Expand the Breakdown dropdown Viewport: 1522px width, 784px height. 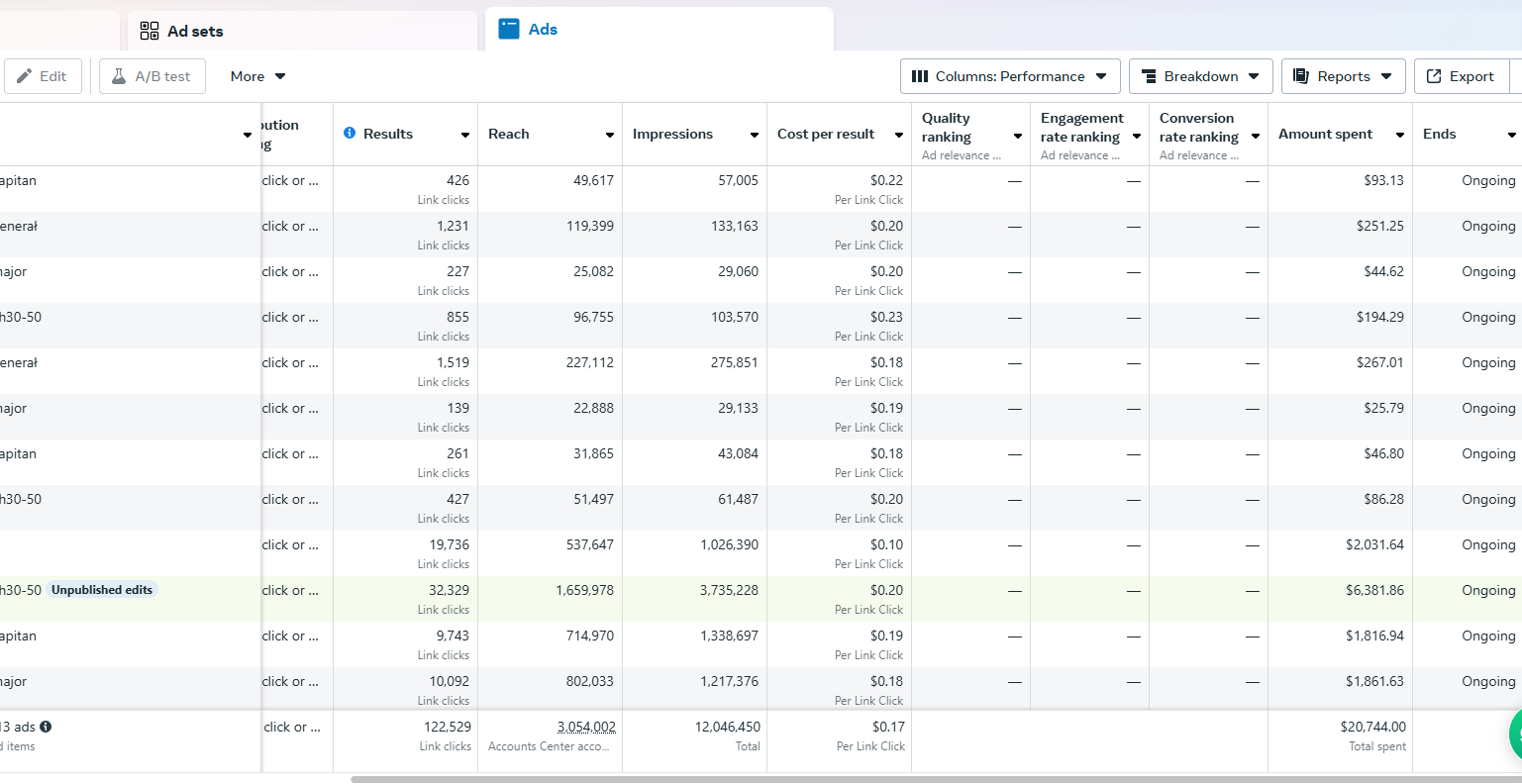coord(1200,76)
